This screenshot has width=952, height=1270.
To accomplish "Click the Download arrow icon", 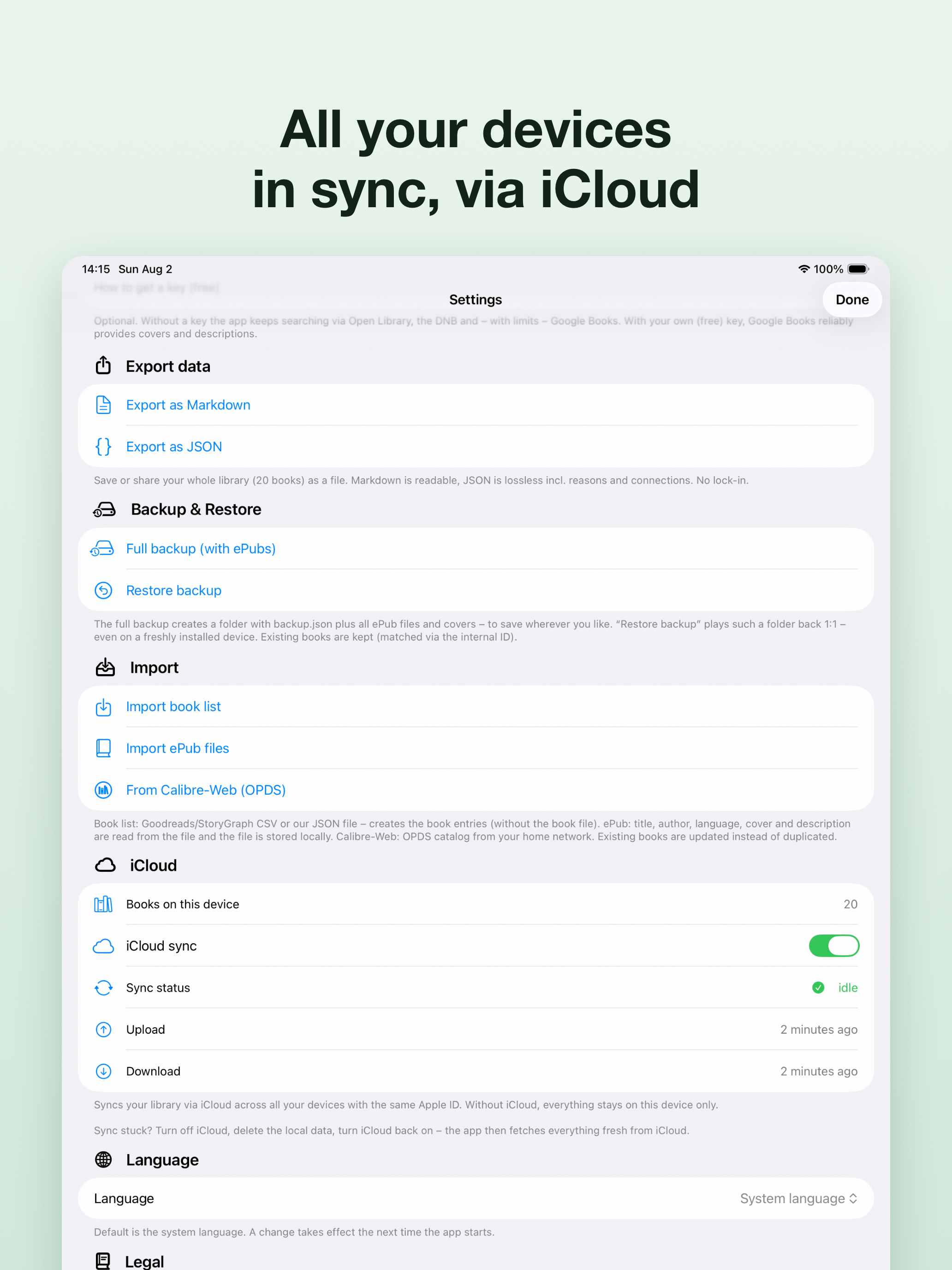I will (x=103, y=1072).
